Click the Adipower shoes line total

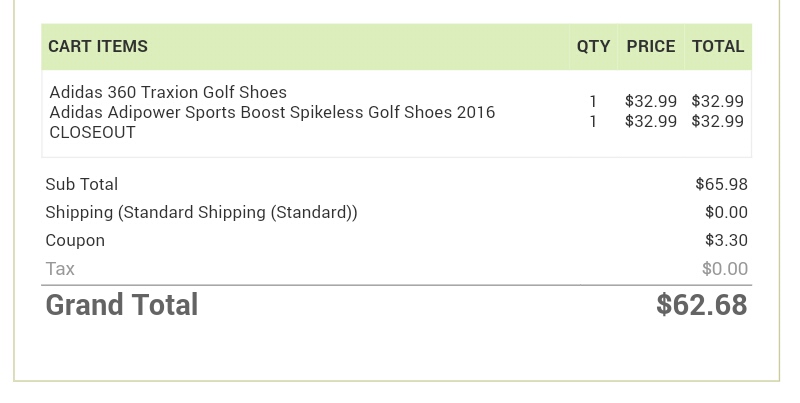[718, 121]
